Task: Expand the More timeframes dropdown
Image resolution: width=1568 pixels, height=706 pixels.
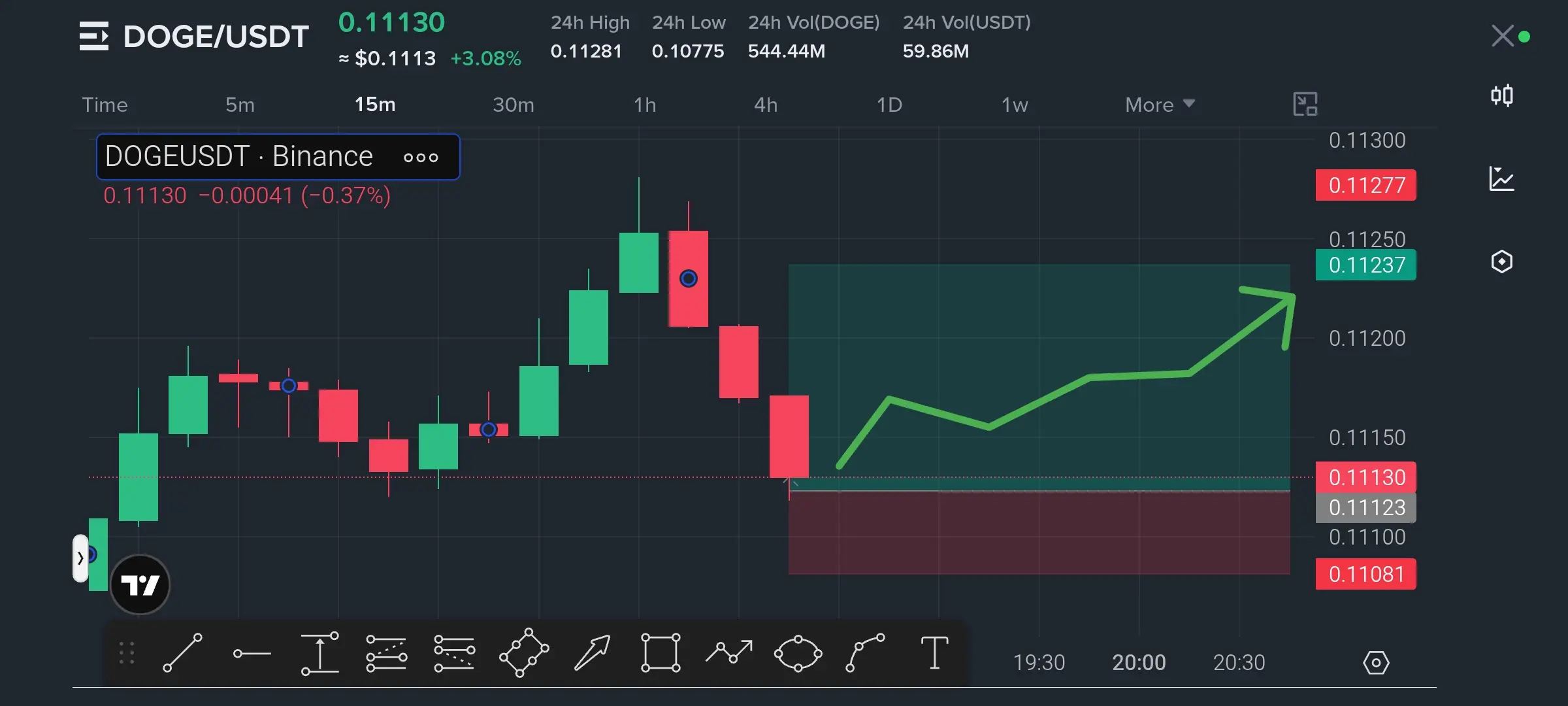Action: pos(1160,105)
